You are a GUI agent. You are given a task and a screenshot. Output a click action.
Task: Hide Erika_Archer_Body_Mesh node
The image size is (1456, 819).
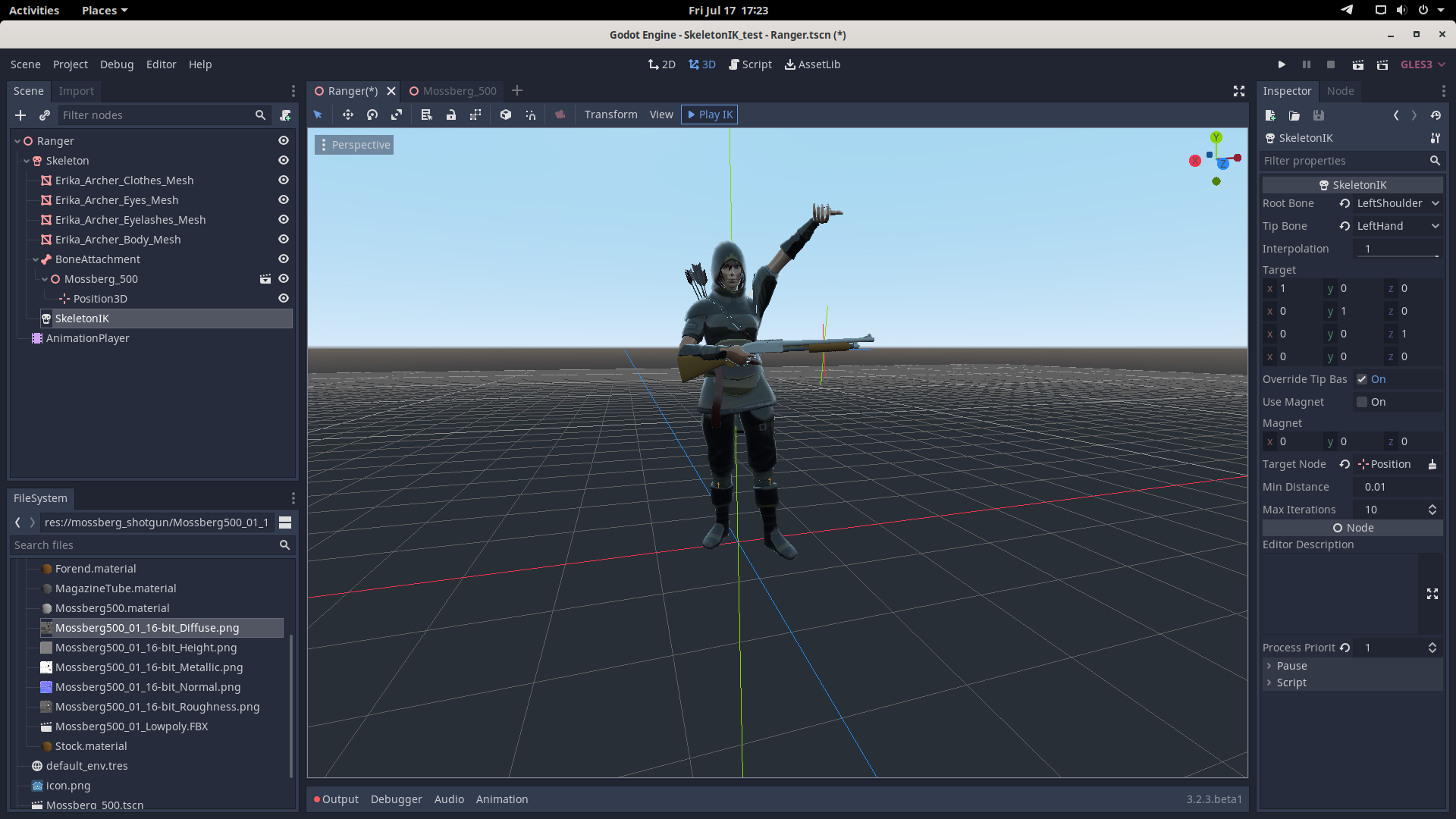[284, 240]
